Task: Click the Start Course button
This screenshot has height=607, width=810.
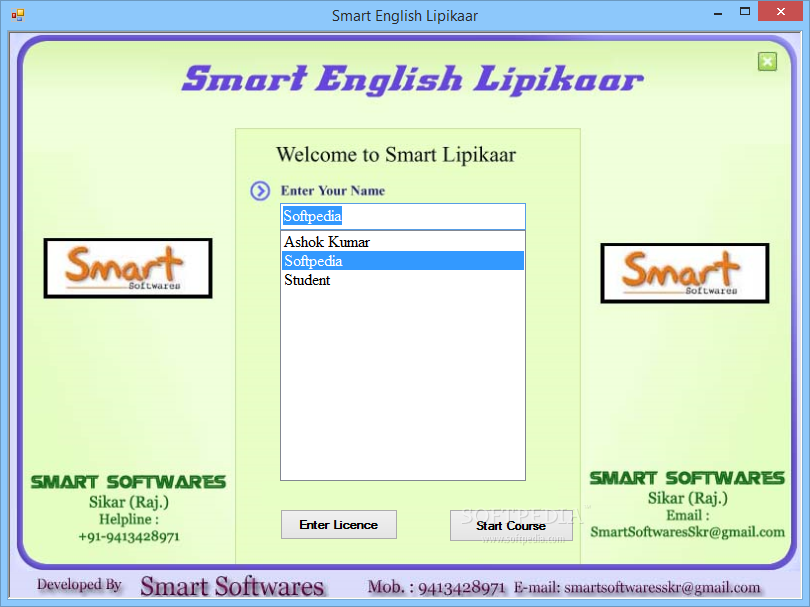Action: [x=511, y=526]
